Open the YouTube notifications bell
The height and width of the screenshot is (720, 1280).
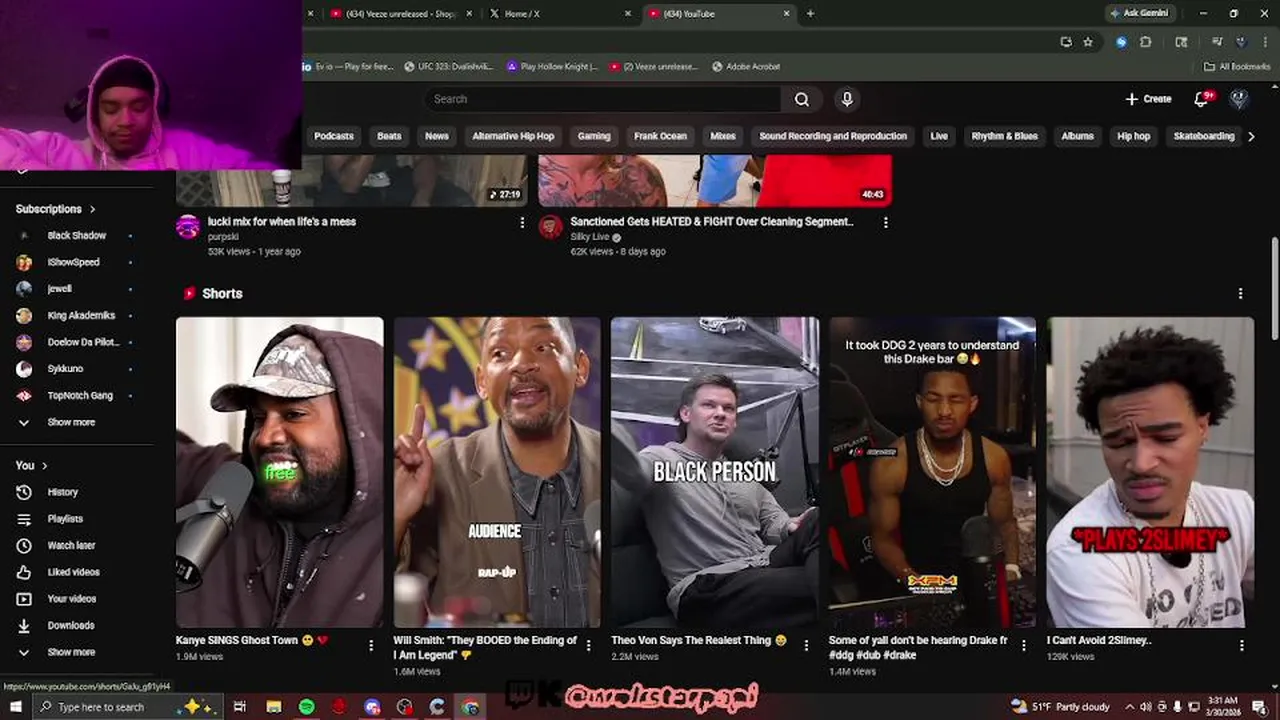point(1203,99)
